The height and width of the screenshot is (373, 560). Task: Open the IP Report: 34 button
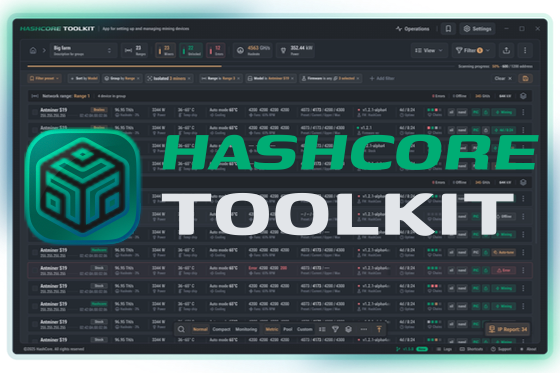pos(508,329)
